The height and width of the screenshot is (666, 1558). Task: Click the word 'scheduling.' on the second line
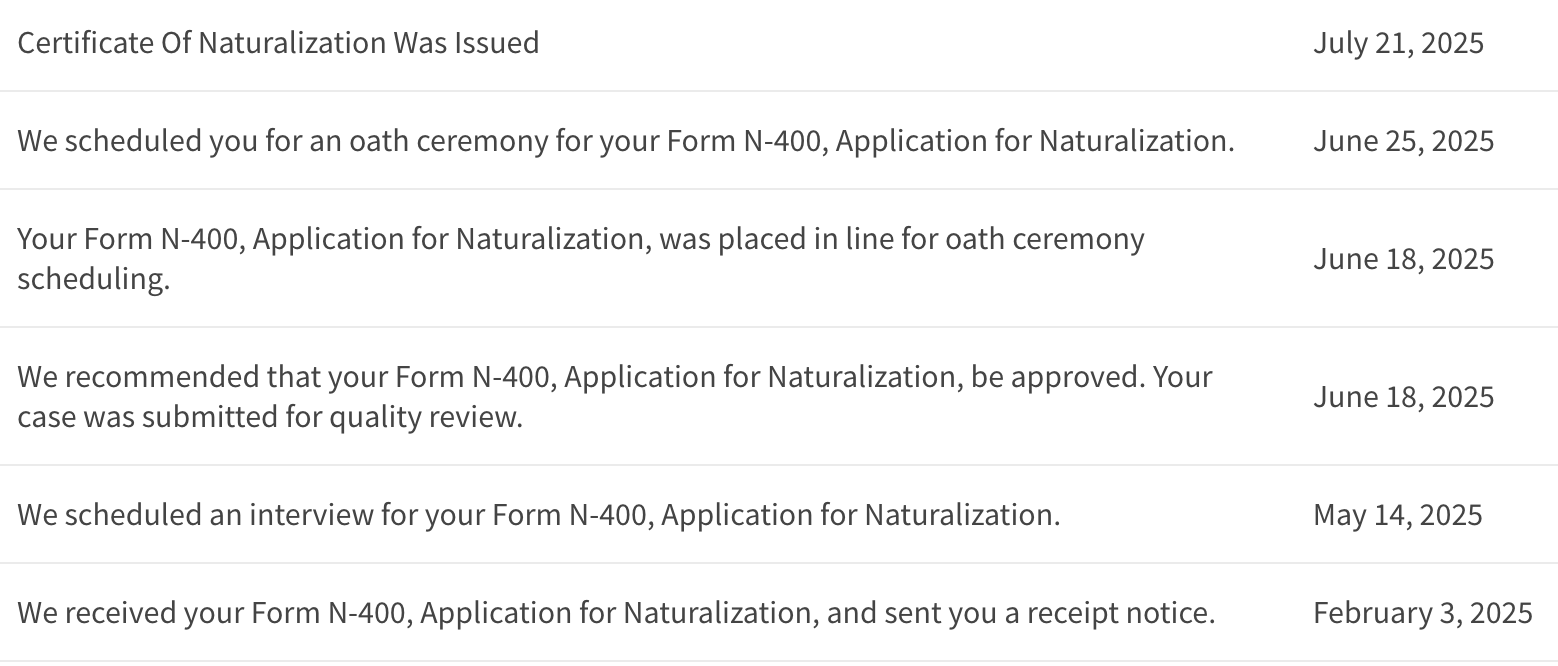[x=94, y=279]
